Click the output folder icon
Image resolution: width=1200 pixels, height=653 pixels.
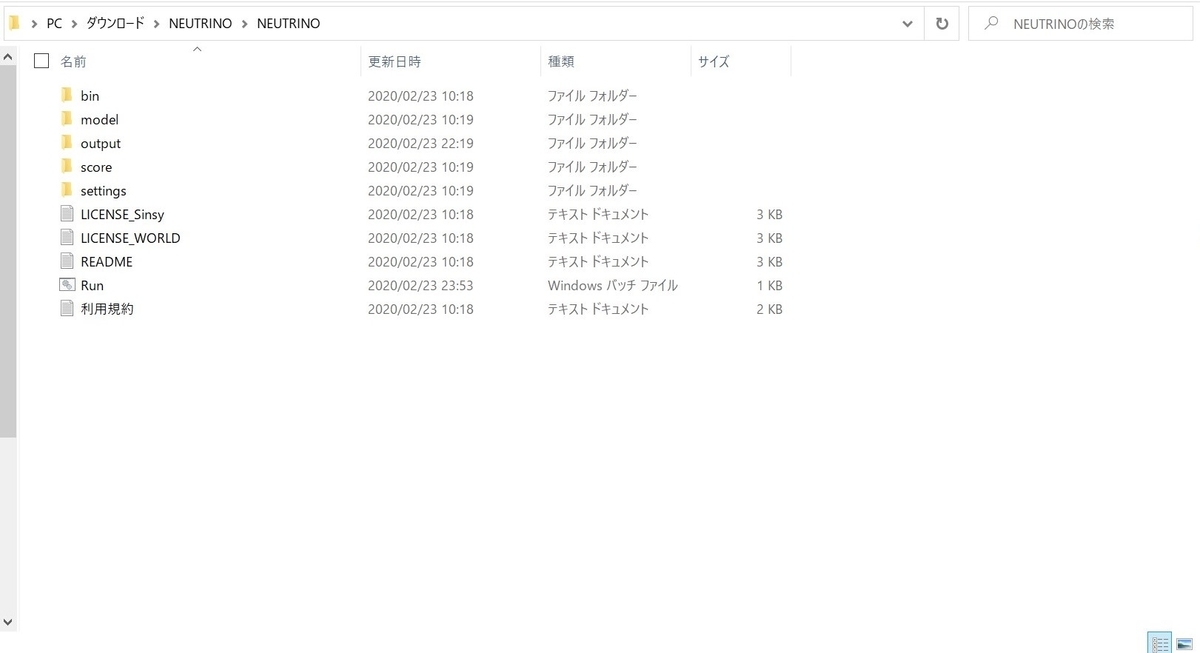tap(67, 143)
